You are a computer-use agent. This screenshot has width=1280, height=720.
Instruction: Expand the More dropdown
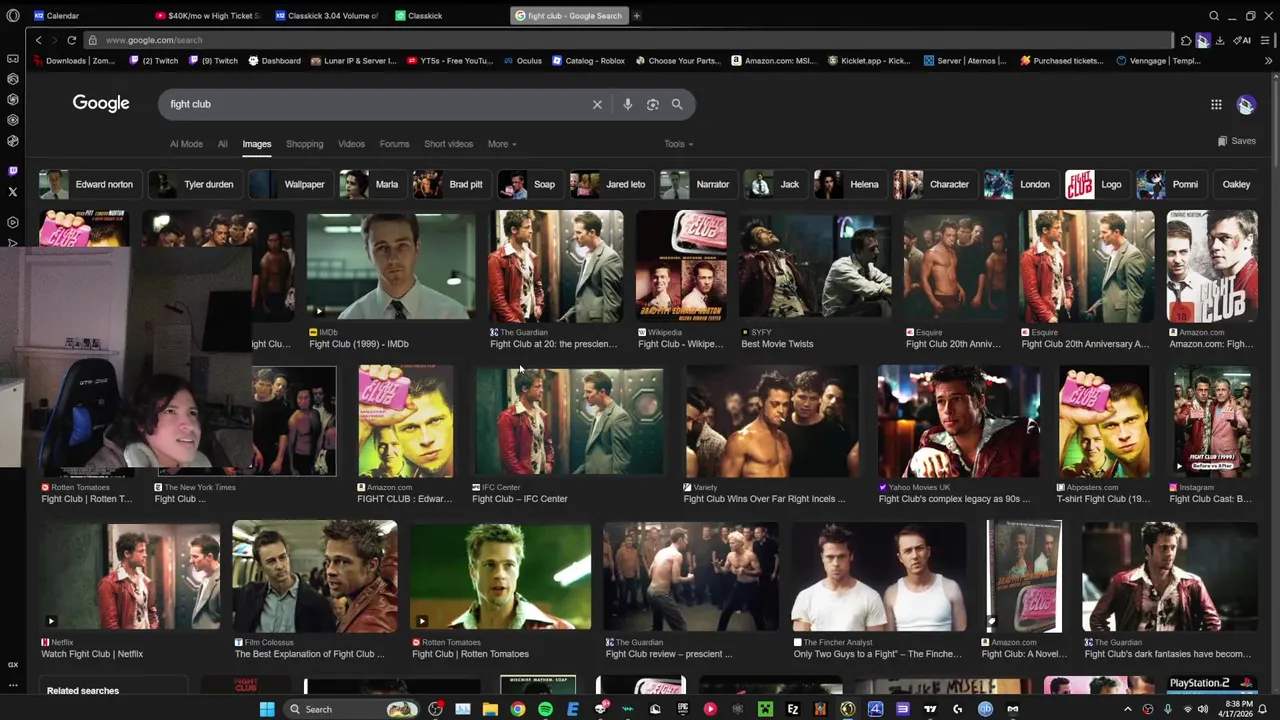502,144
